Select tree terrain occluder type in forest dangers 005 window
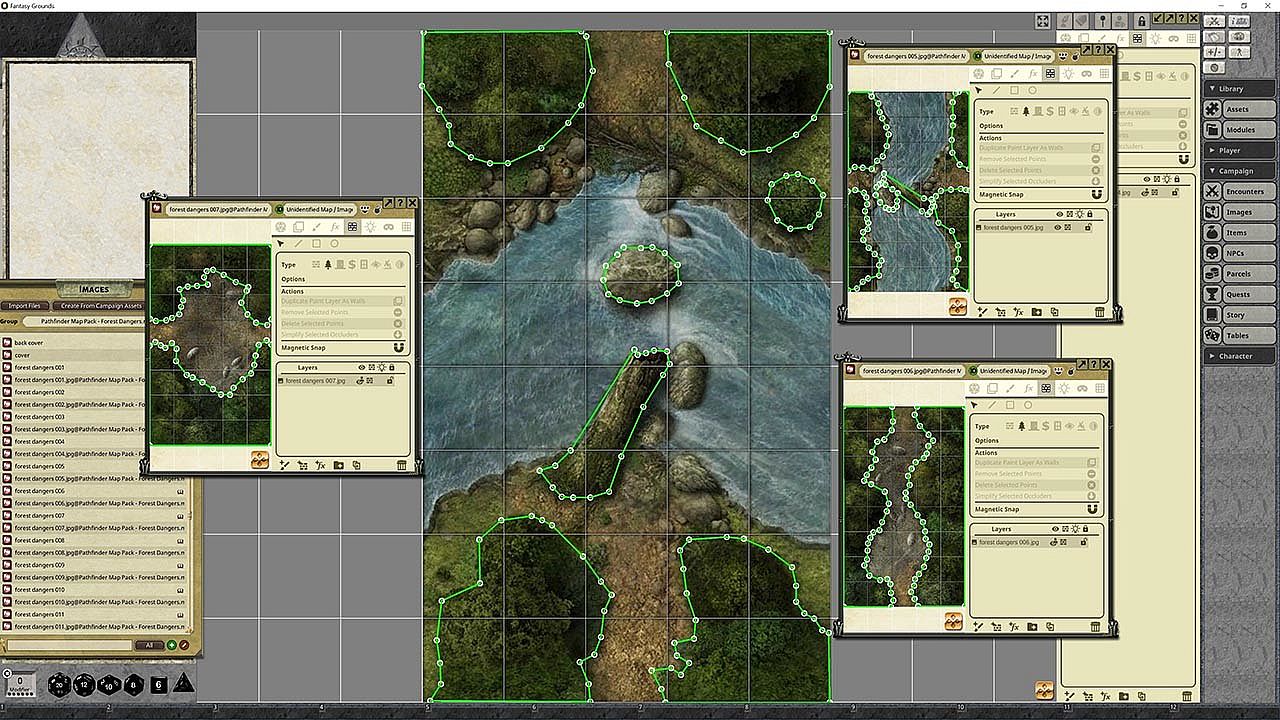Screen dimensions: 1280x720 click(1026, 111)
